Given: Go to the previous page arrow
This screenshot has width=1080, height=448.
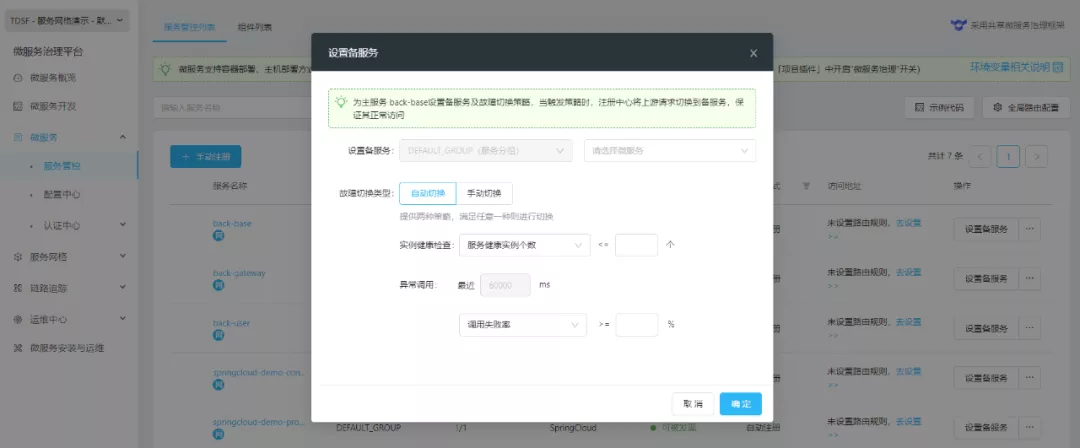Looking at the screenshot, I should [x=979, y=156].
